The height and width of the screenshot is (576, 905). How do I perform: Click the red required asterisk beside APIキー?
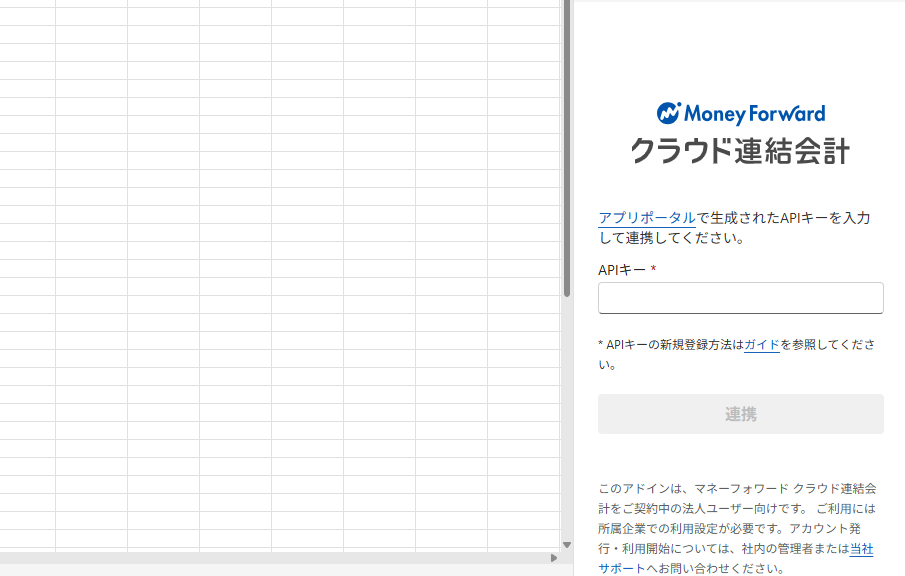[x=654, y=269]
